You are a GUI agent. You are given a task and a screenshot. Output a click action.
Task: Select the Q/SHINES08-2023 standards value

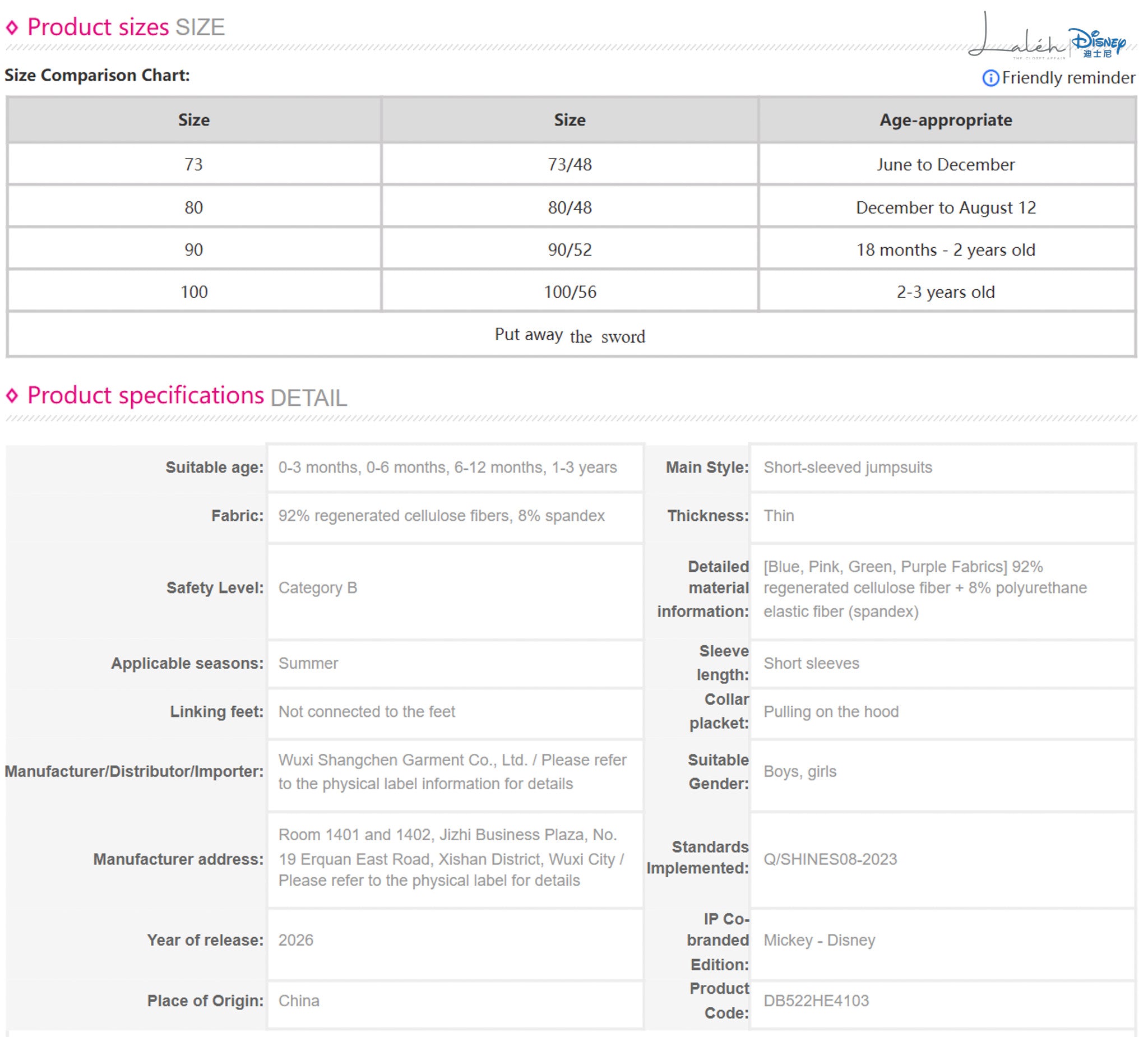[x=830, y=859]
